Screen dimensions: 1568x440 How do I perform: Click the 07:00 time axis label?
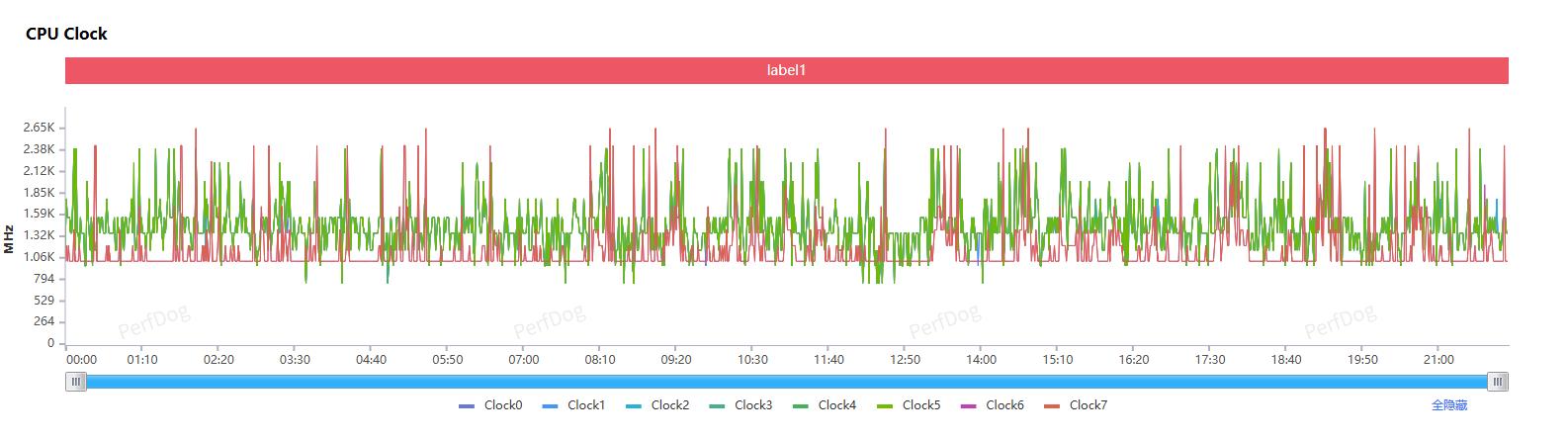523,360
